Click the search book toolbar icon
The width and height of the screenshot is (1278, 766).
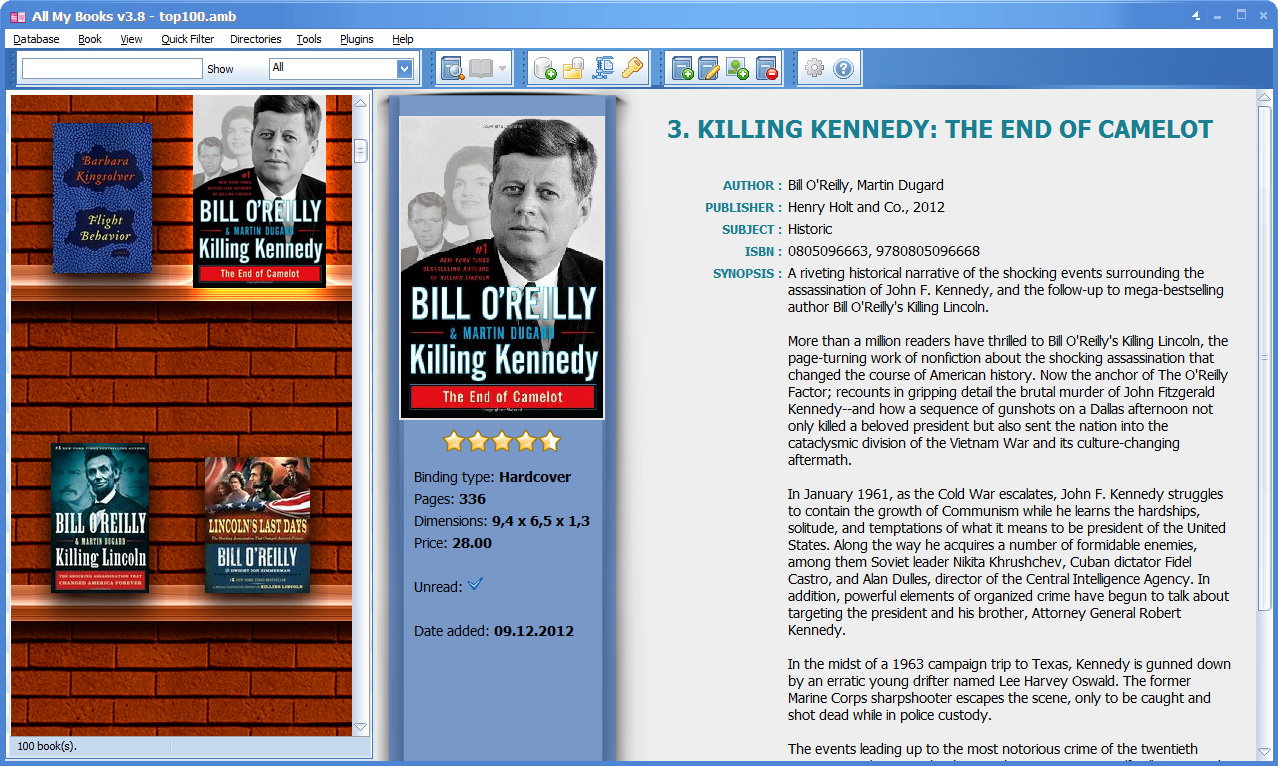click(x=453, y=68)
